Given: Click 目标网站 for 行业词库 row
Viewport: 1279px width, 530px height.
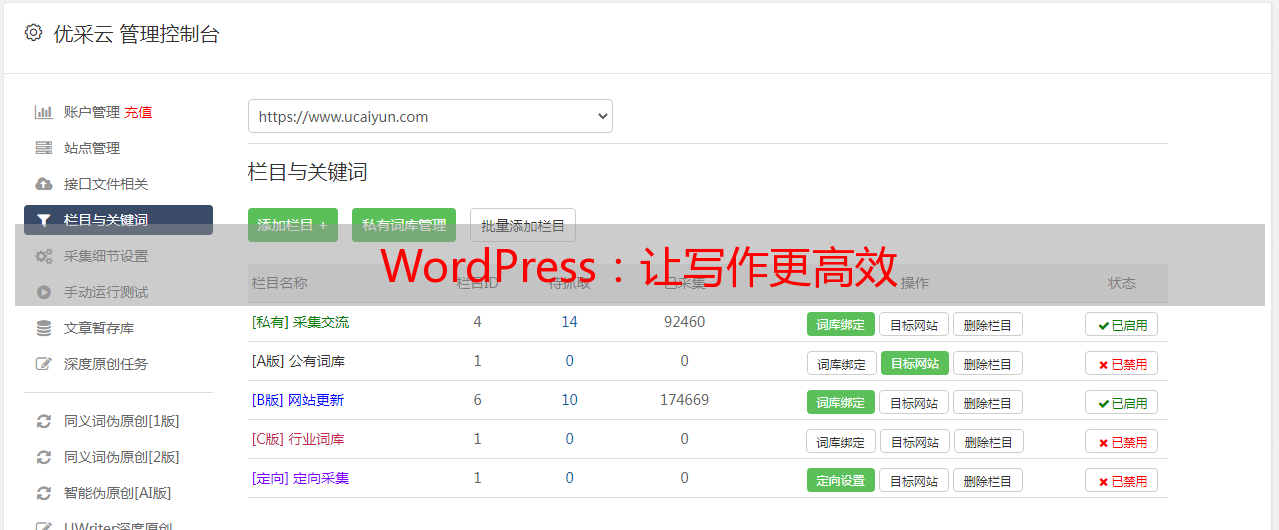Looking at the screenshot, I should 915,441.
